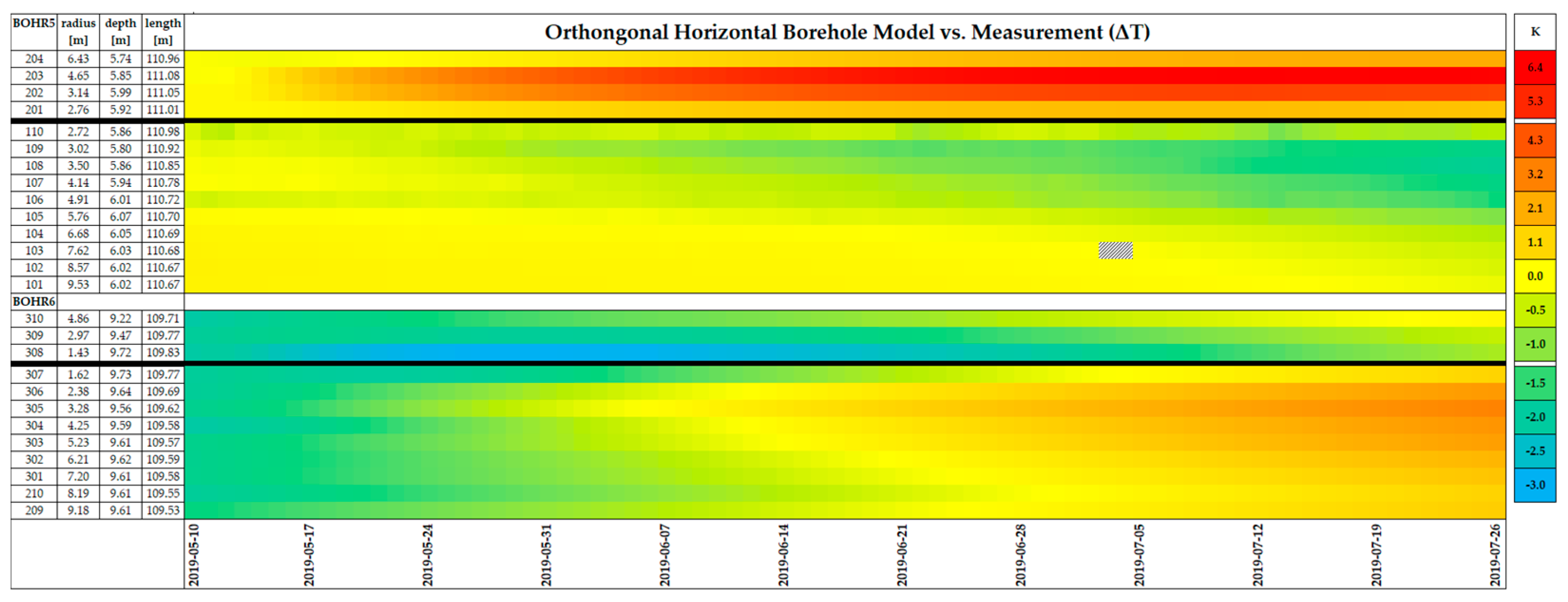Select the depth [m] column header
This screenshot has width=1568, height=602.
click(x=121, y=32)
